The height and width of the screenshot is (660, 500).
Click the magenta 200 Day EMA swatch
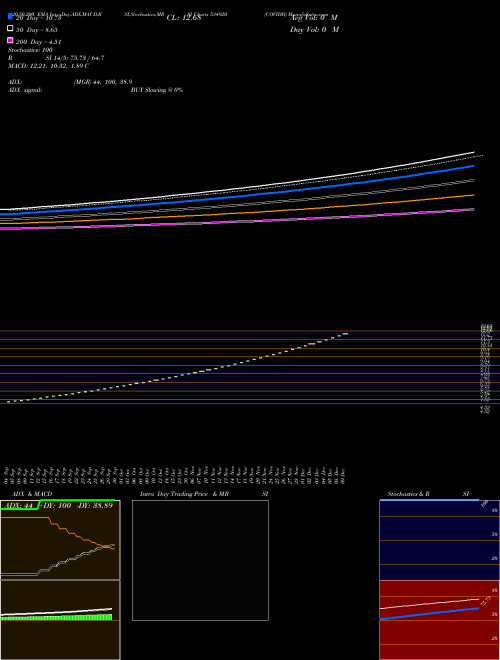point(10,40)
